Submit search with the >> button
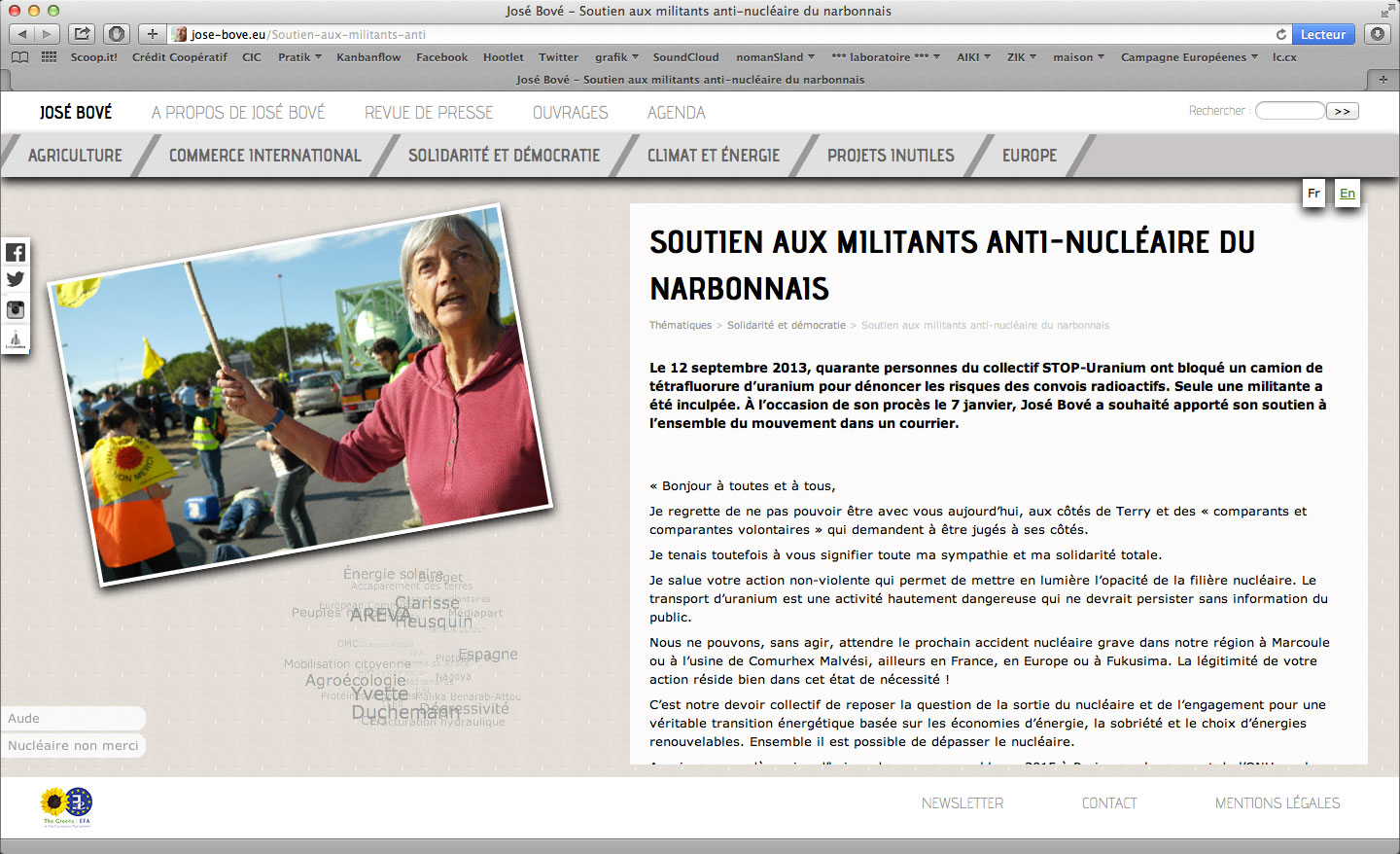The image size is (1400, 854). [x=1343, y=111]
